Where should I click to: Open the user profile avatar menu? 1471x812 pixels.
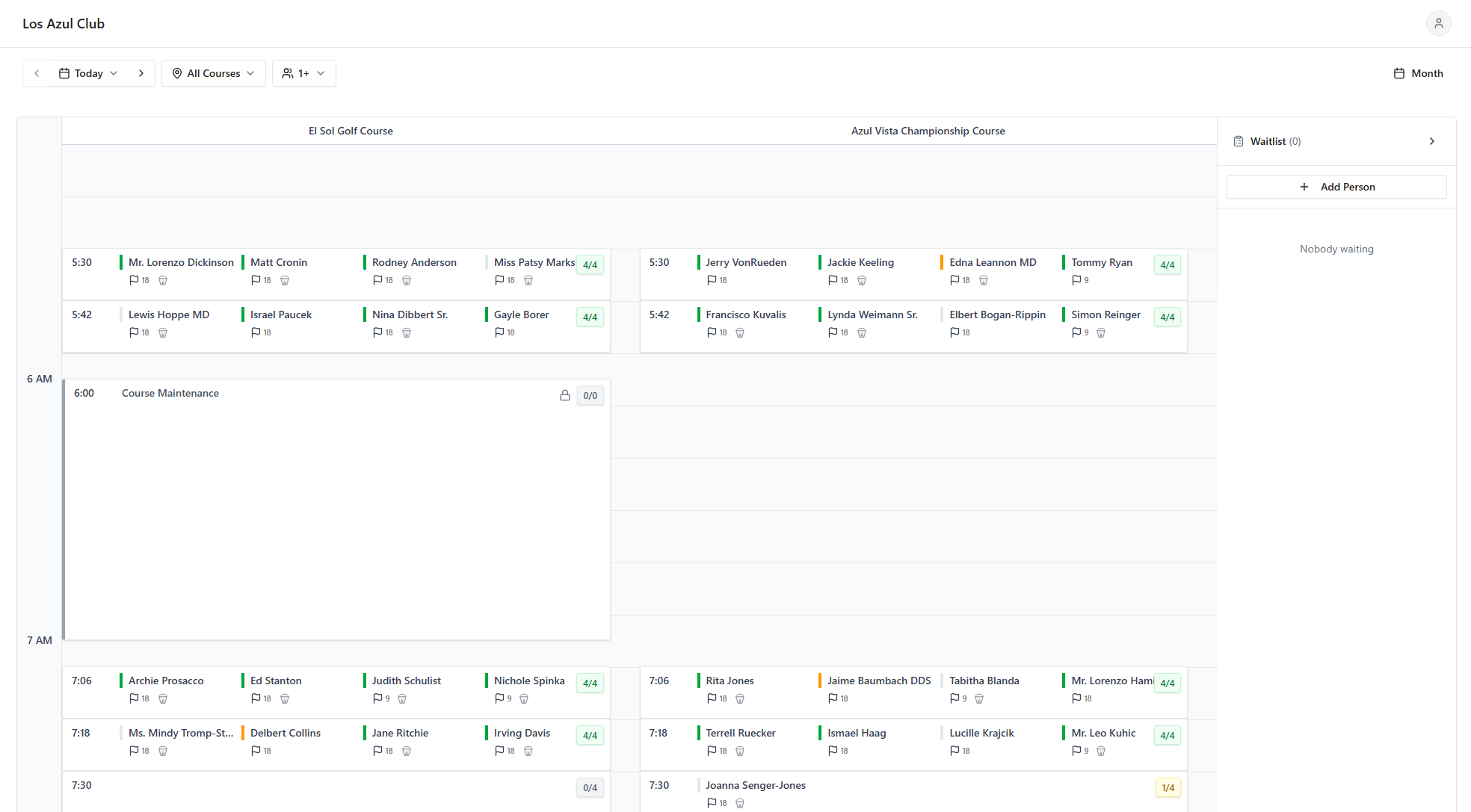coord(1438,23)
